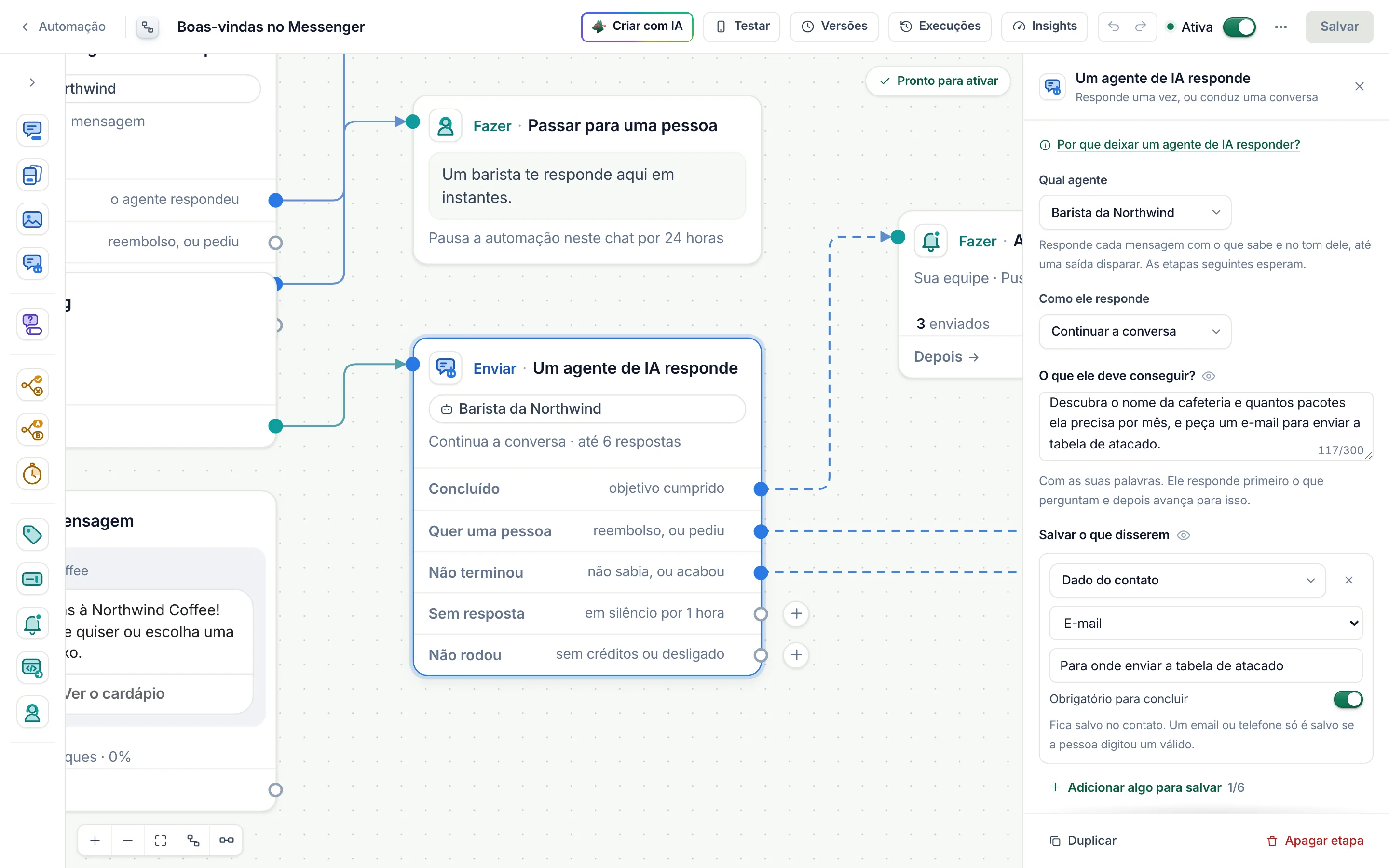Open the Versões history
This screenshot has height=868, width=1389.
(x=834, y=27)
